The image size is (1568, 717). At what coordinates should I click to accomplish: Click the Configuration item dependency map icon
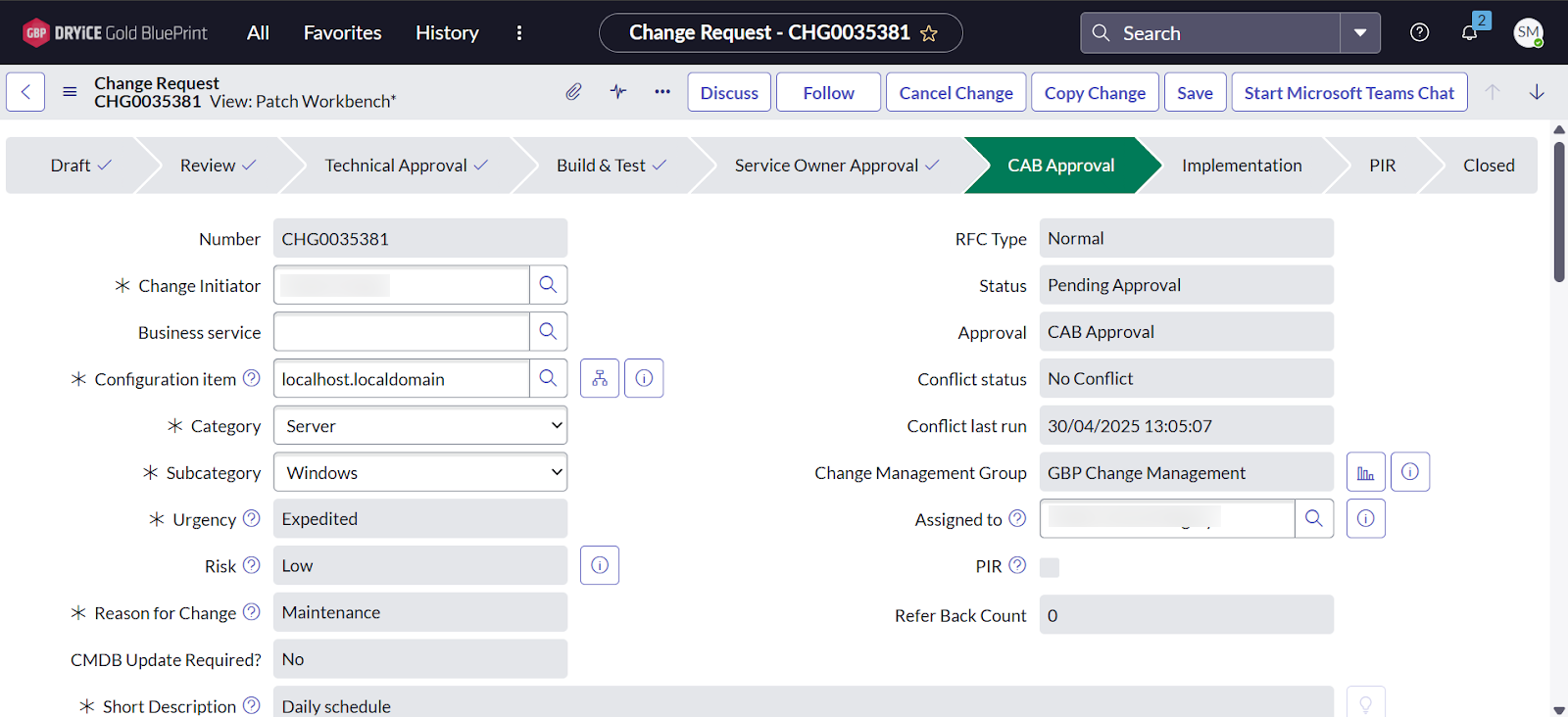click(600, 378)
